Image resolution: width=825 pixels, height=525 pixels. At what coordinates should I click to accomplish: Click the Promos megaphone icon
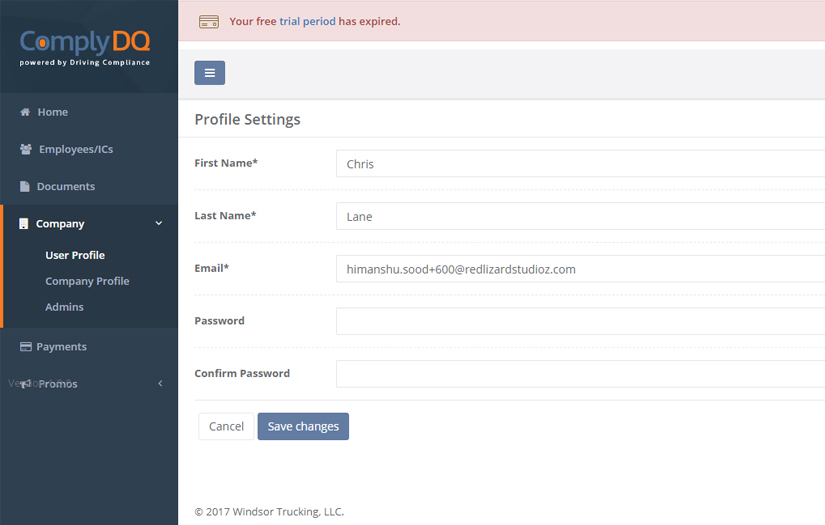coord(25,384)
